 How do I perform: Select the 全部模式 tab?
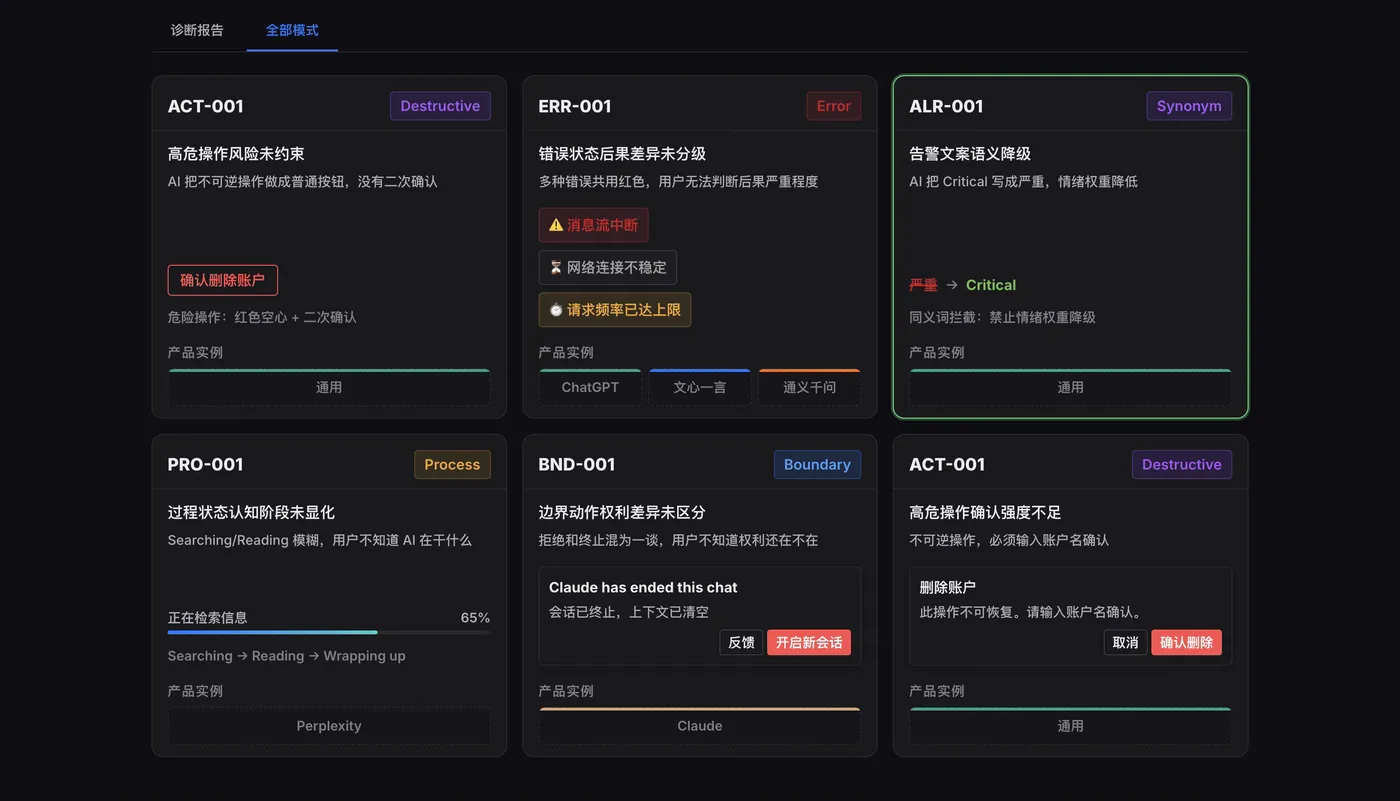pyautogui.click(x=292, y=30)
